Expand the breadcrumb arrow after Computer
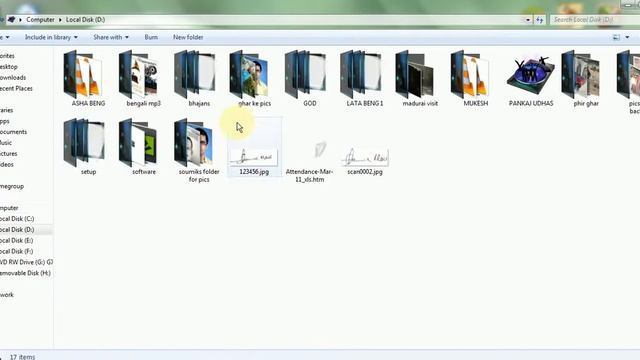Viewport: 640px width, 360px height. point(60,20)
